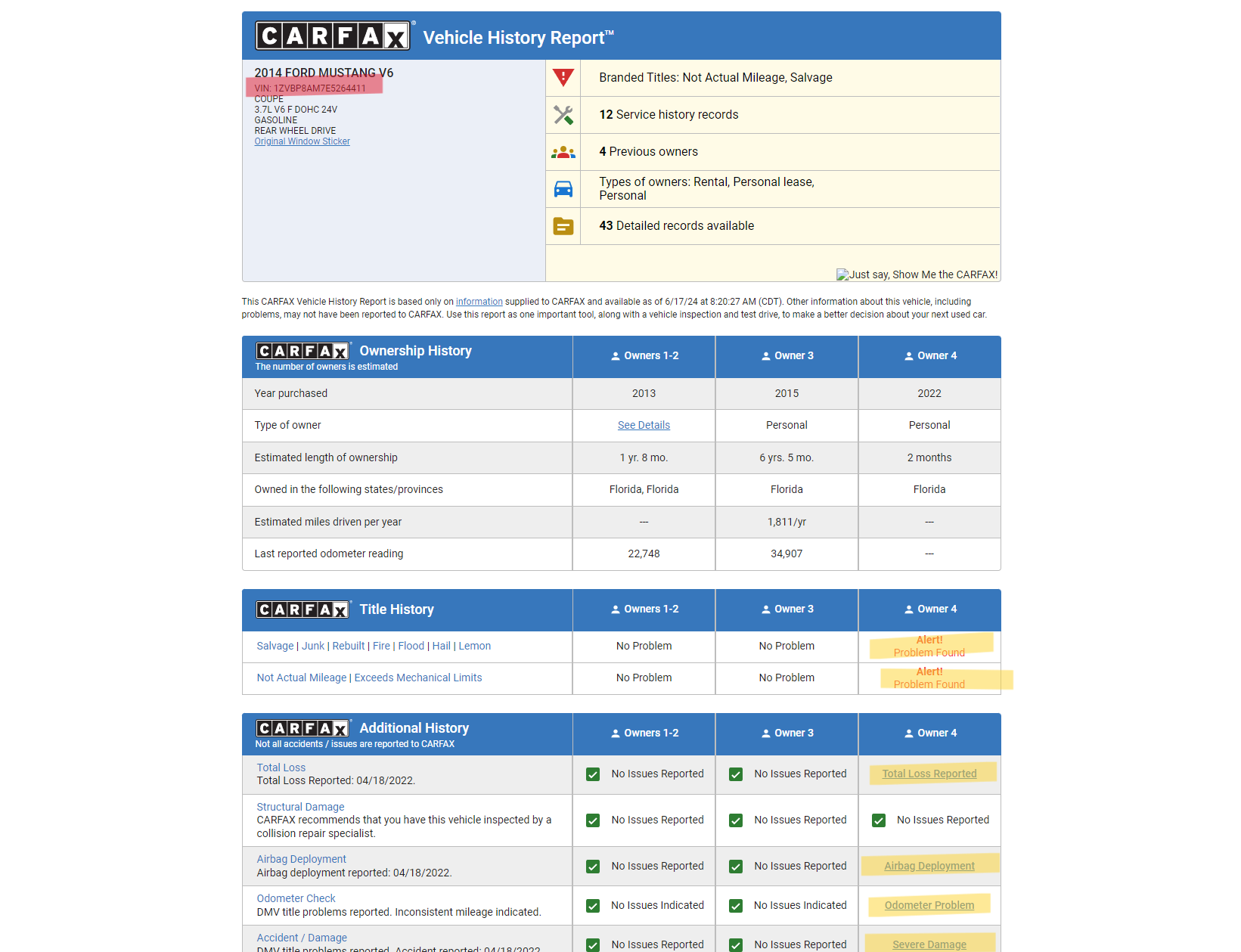Screen dimensions: 1241x952
Task: Click the Owner 4 person icon in Ownership History
Action: 909,356
